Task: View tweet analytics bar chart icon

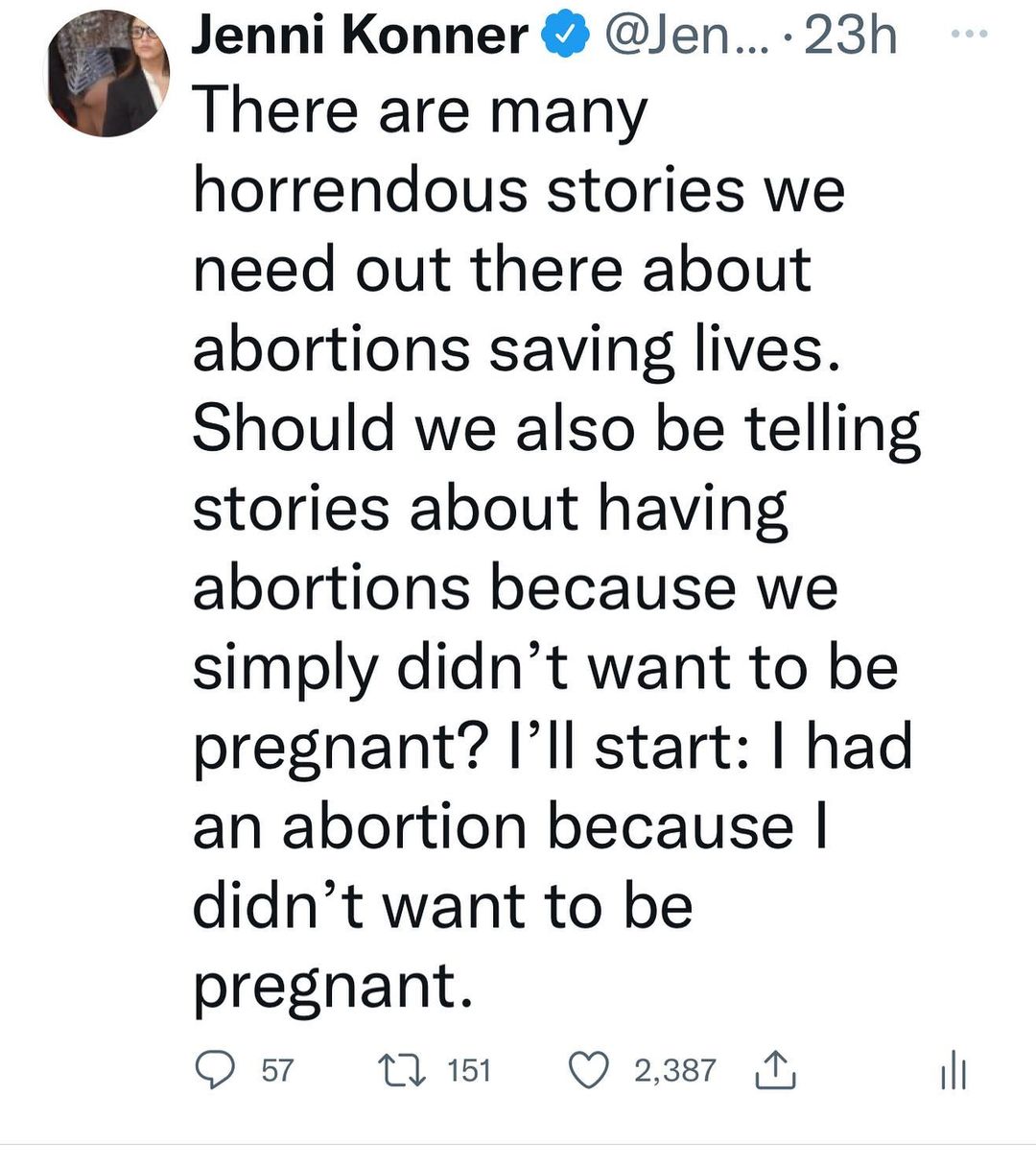Action: pyautogui.click(x=953, y=1070)
